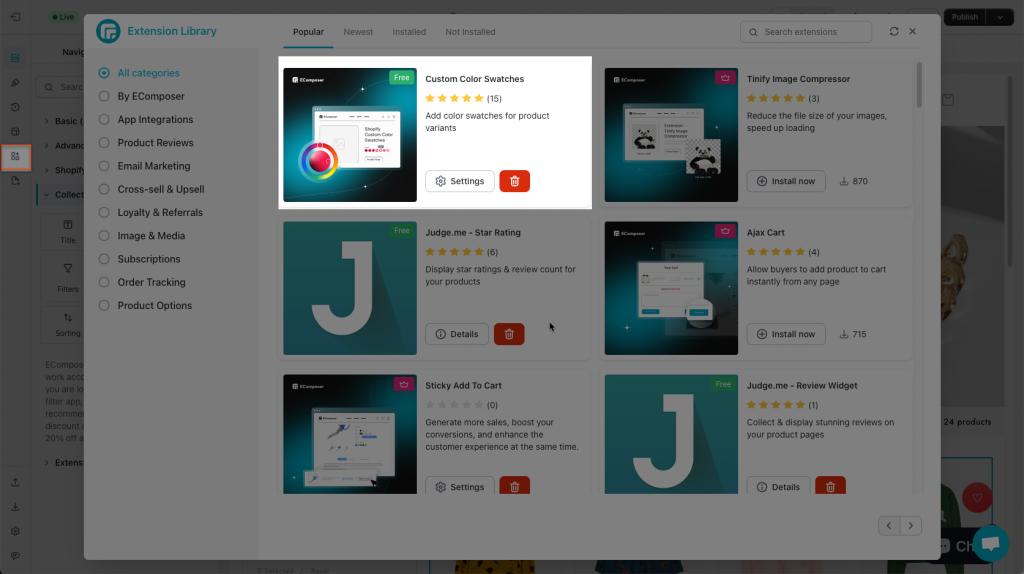
Task: Close the Extension Library dialog
Action: (912, 31)
